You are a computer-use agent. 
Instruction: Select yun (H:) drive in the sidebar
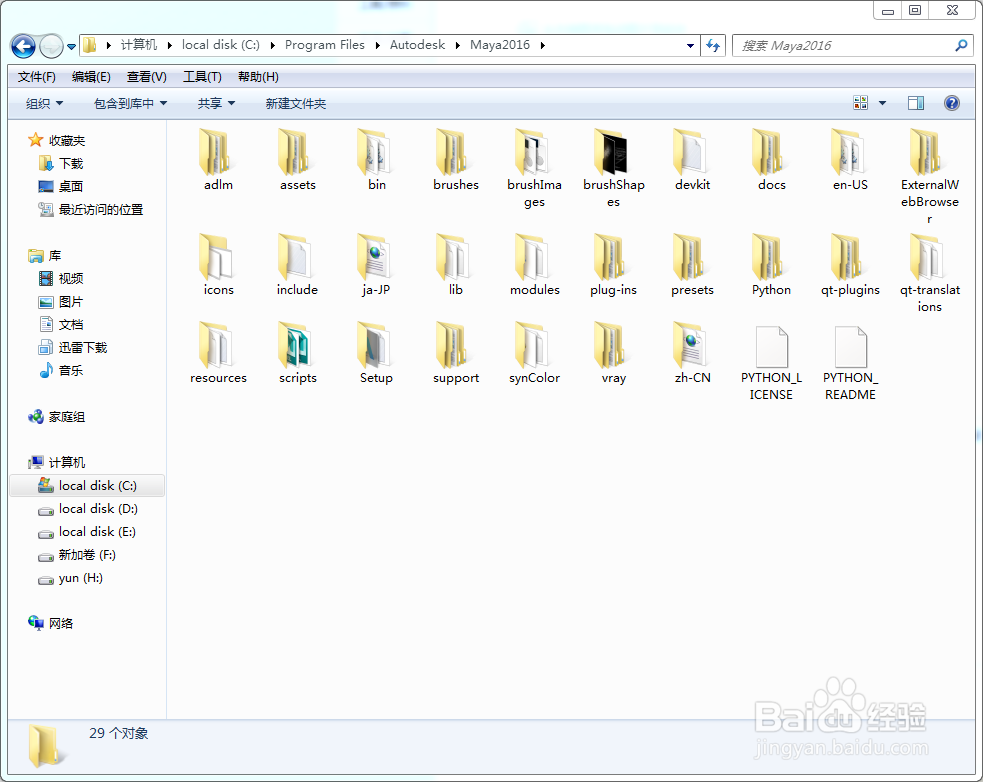[x=70, y=578]
